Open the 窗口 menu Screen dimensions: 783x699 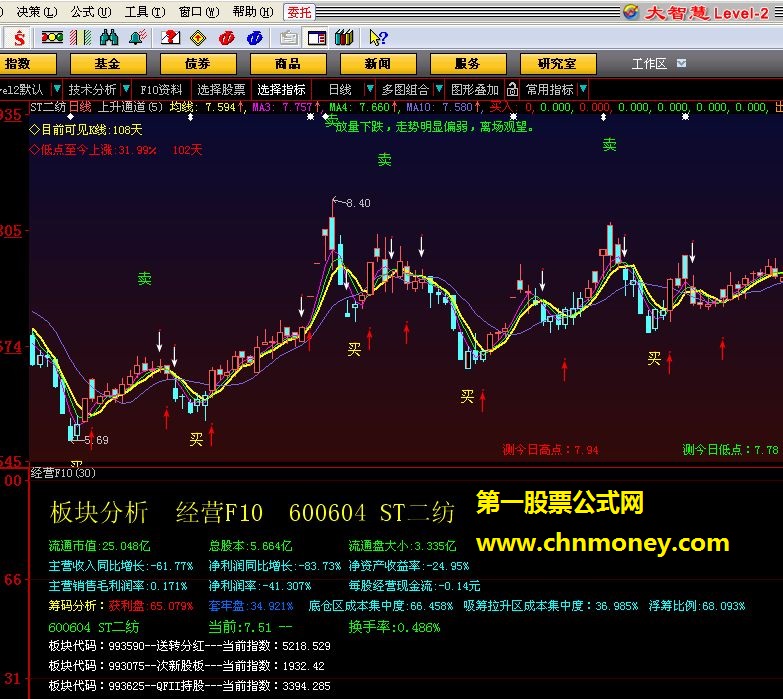199,11
